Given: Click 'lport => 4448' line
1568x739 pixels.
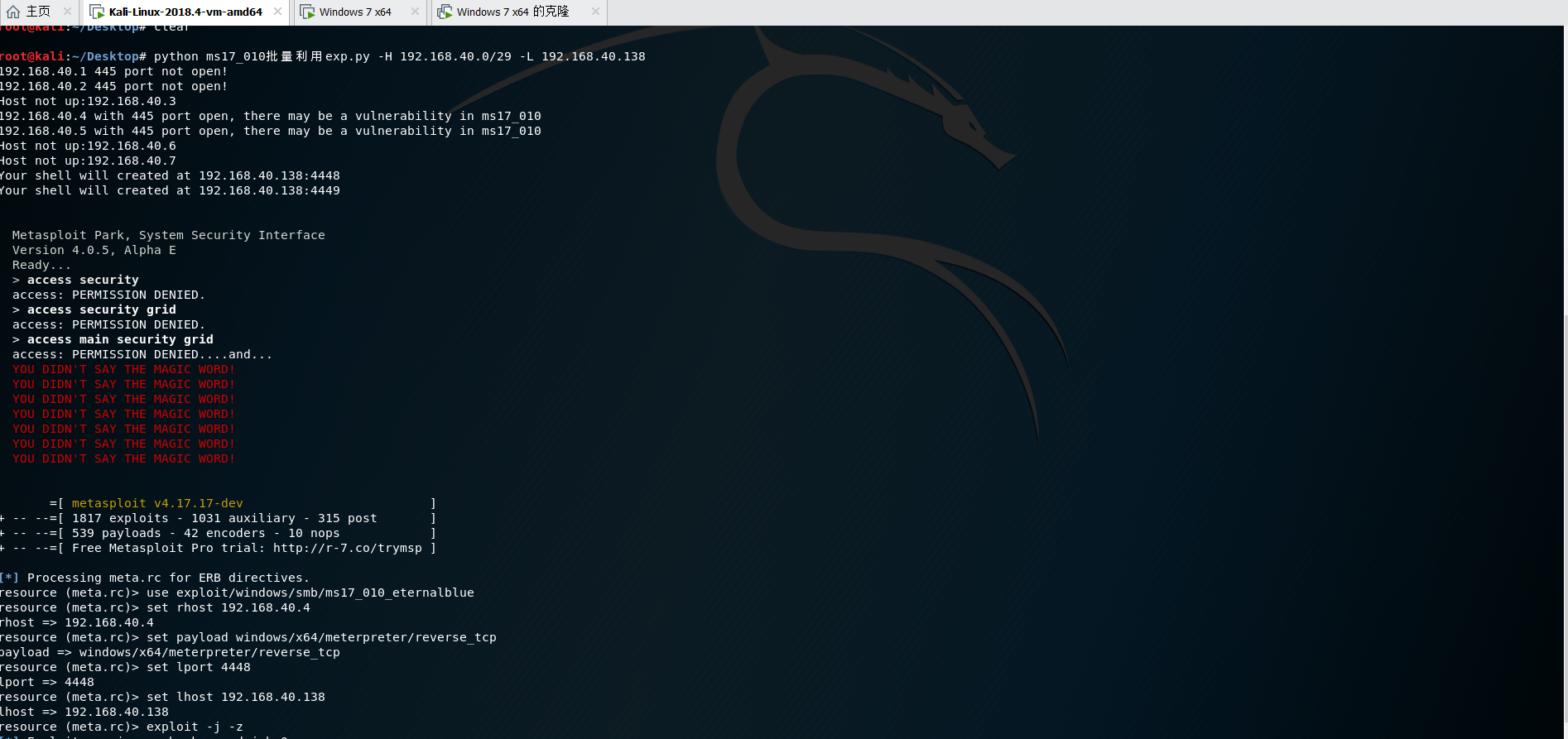Looking at the screenshot, I should pos(47,682).
